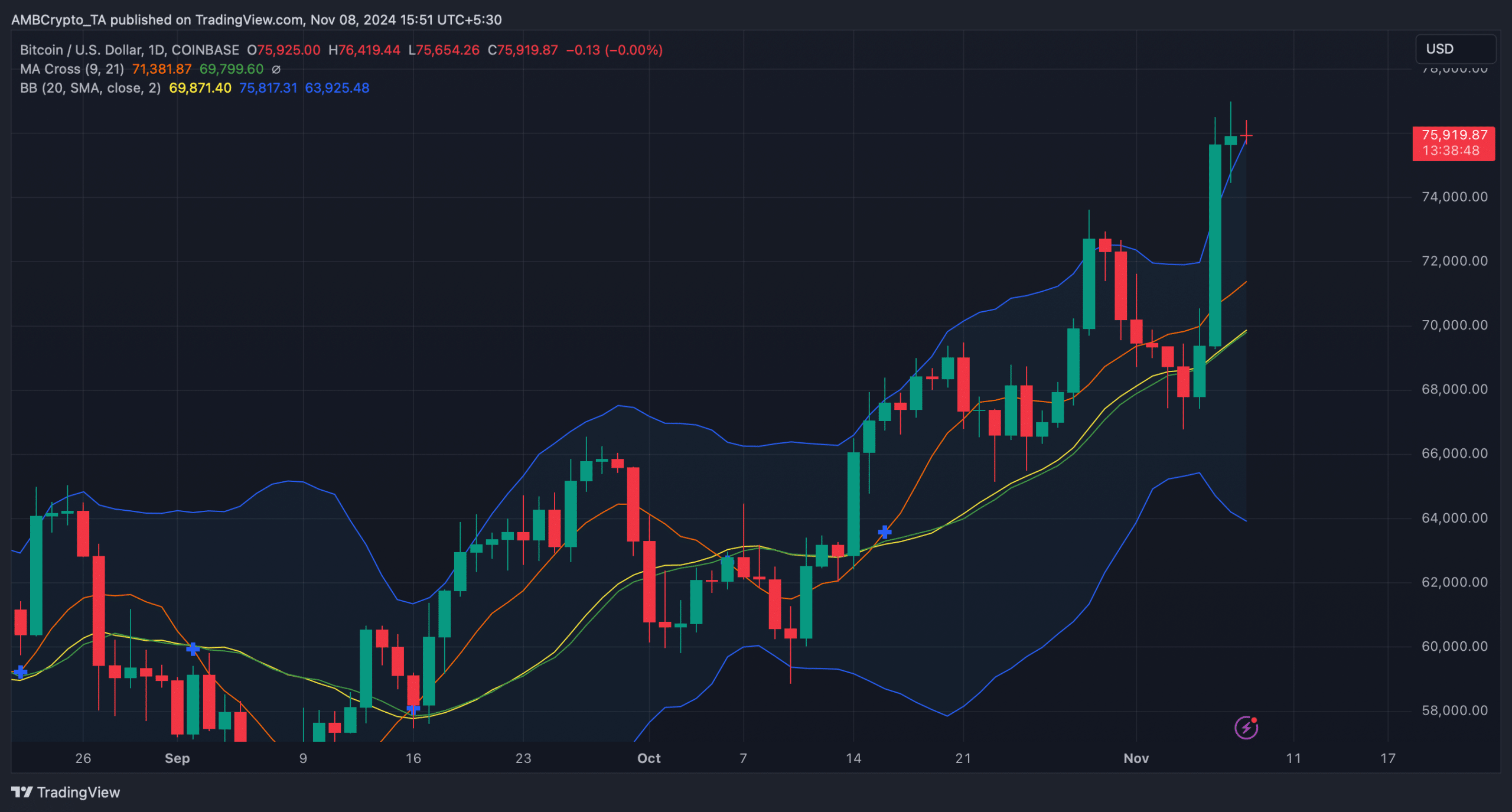Click the TradingView wordmark text
The height and width of the screenshot is (812, 1512).
[79, 793]
